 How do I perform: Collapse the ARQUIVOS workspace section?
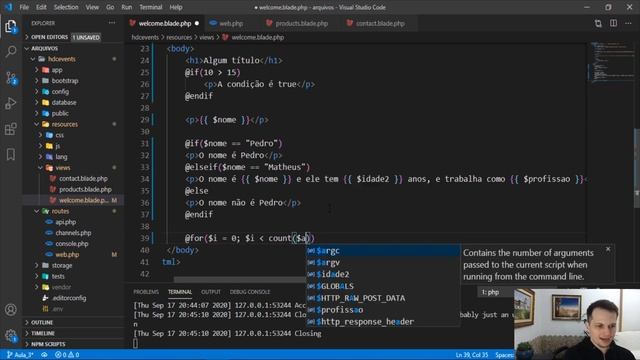pos(73,48)
